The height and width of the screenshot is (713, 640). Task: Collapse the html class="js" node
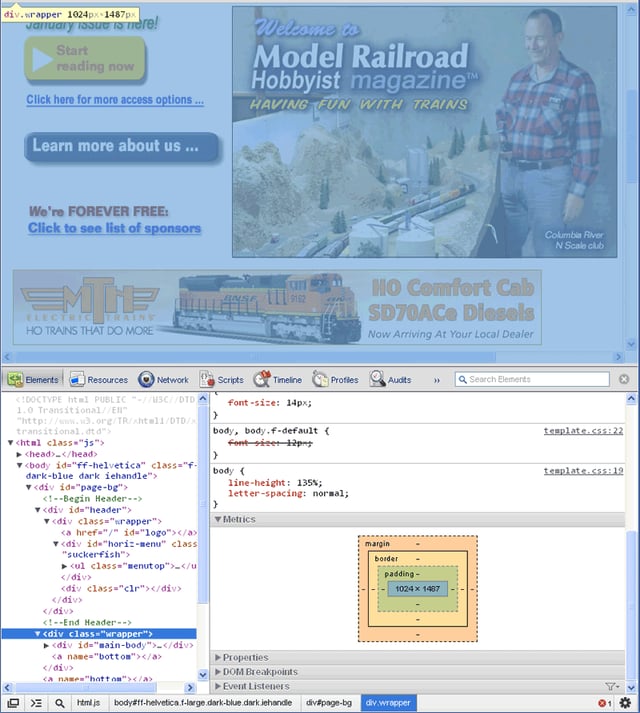(x=10, y=442)
